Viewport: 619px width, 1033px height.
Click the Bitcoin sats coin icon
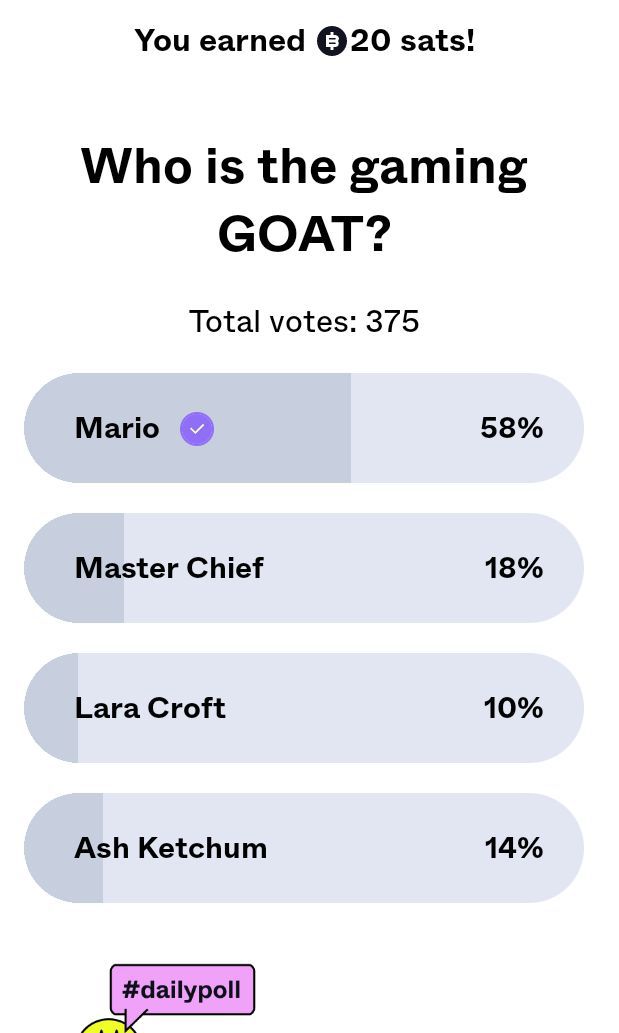point(332,41)
